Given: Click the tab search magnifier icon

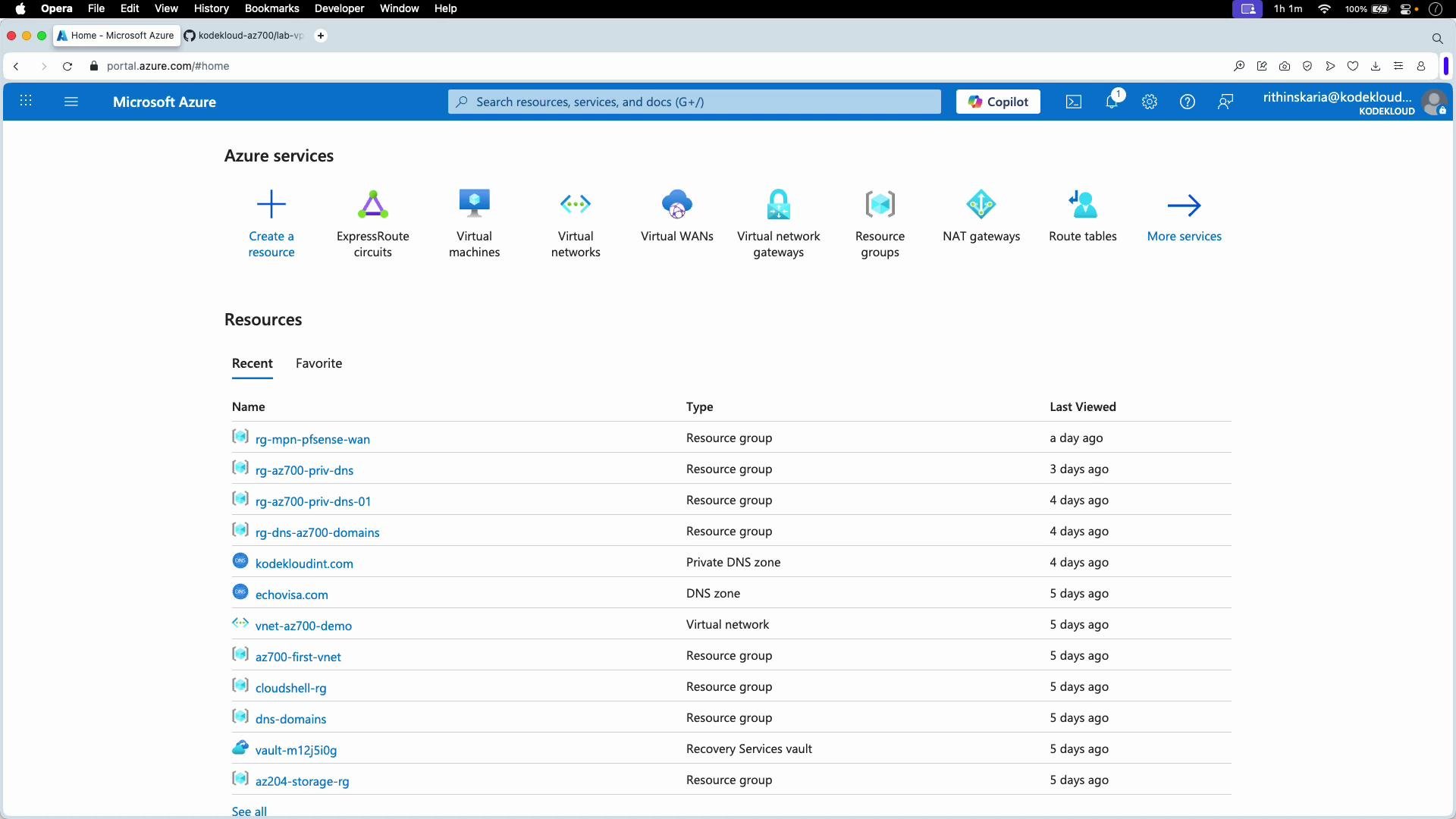Looking at the screenshot, I should [1437, 38].
